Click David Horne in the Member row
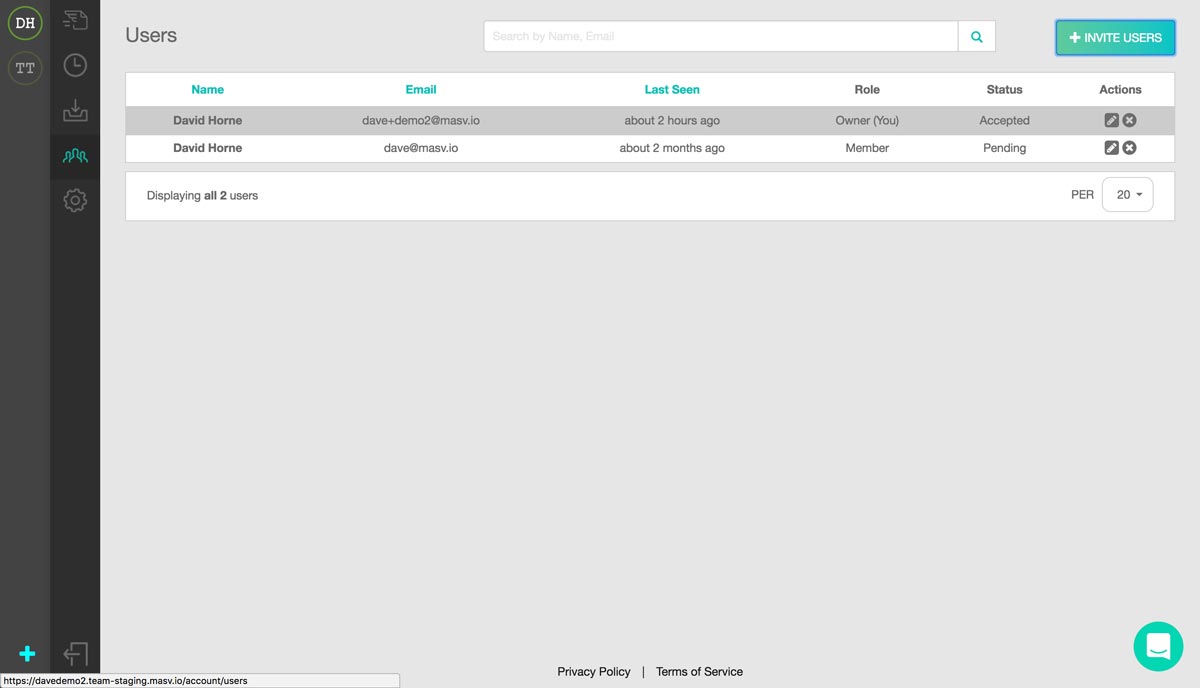This screenshot has height=688, width=1200. point(207,148)
